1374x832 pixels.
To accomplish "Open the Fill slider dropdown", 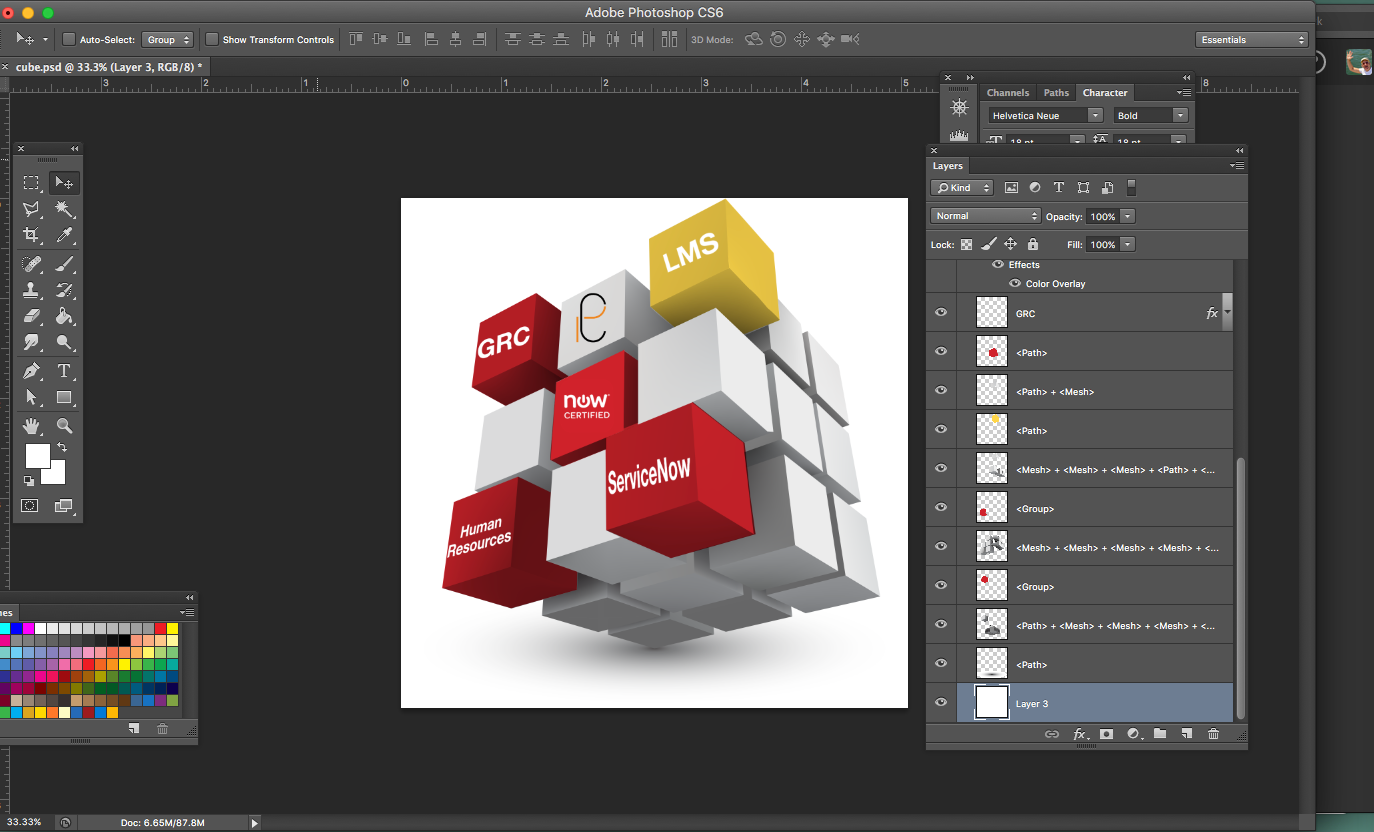I will [x=1128, y=244].
